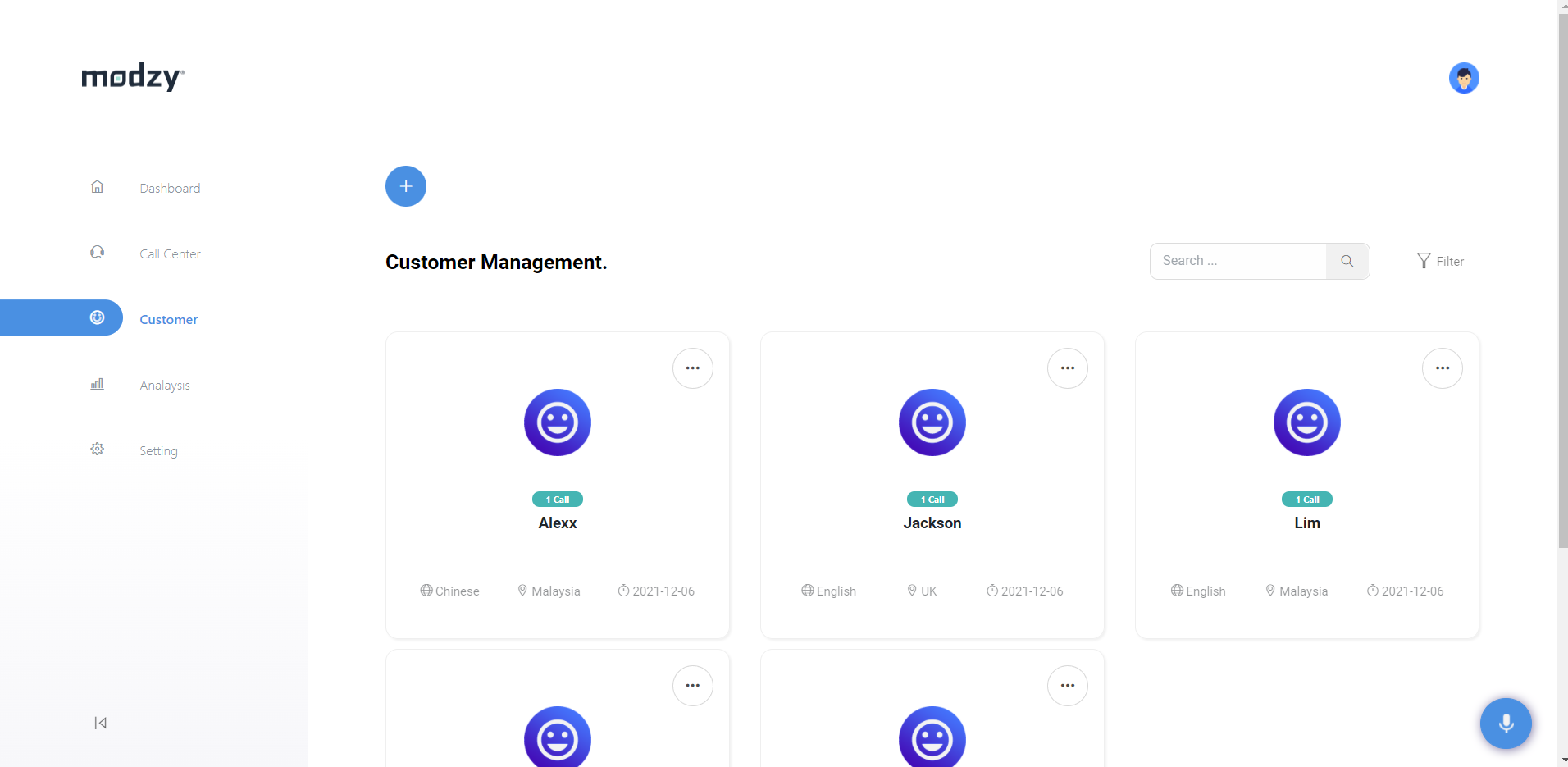
Task: Add a new customer with plus button
Action: click(406, 186)
